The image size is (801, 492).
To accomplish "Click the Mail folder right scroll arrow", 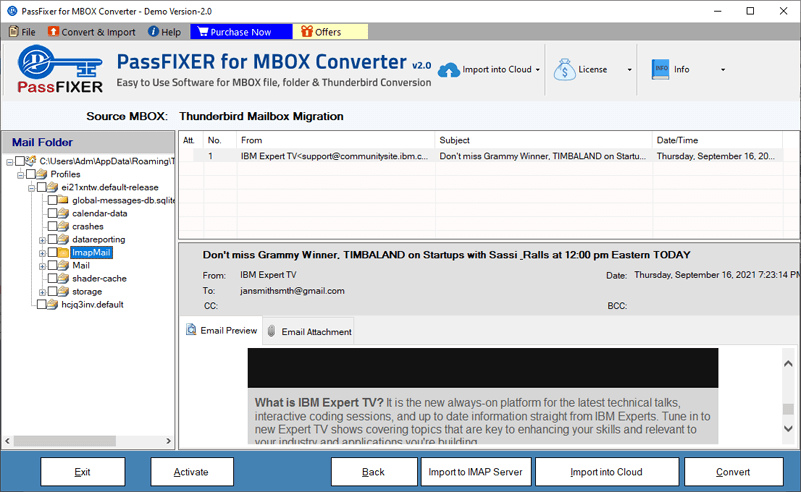I will coord(169,440).
